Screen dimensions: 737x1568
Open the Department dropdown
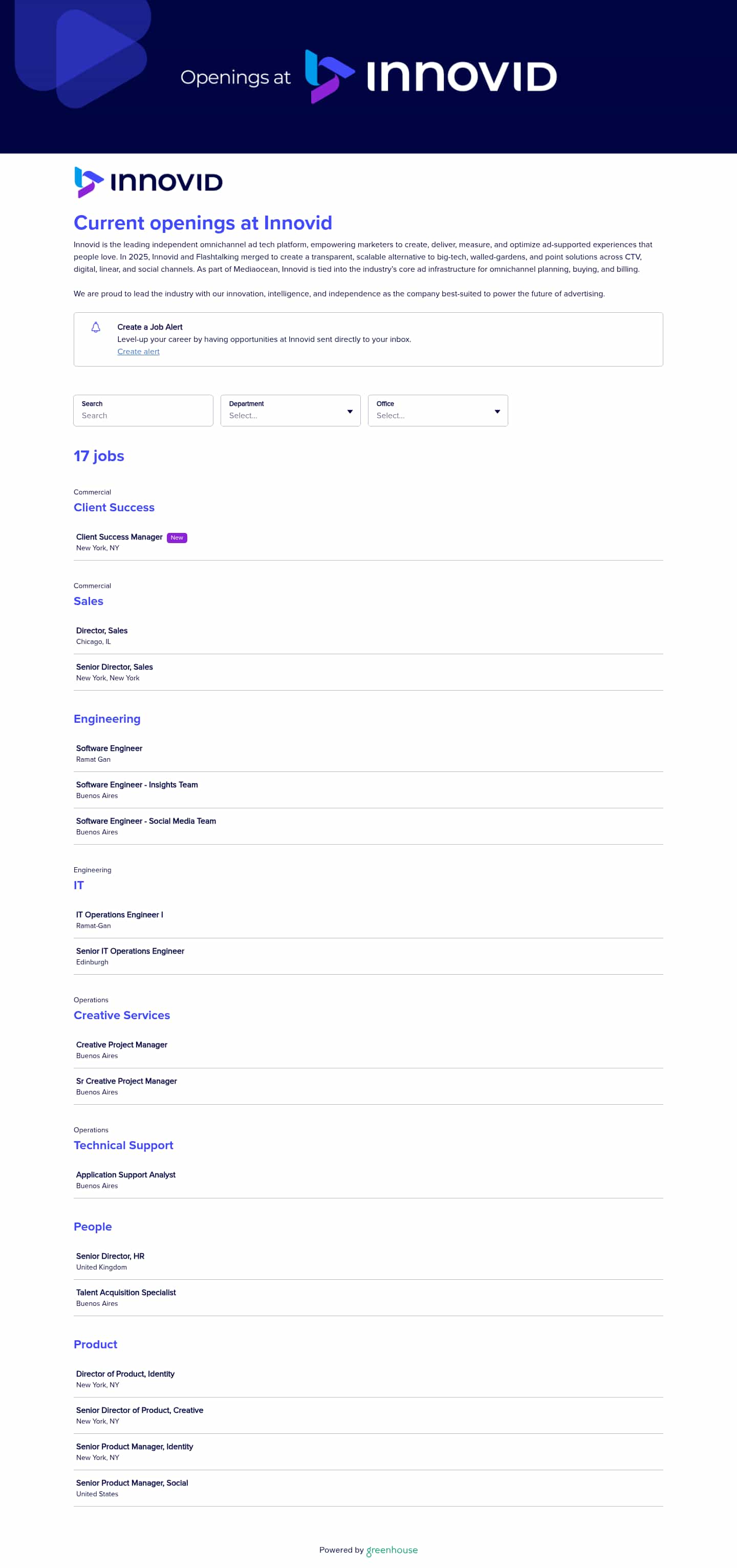pyautogui.click(x=290, y=410)
